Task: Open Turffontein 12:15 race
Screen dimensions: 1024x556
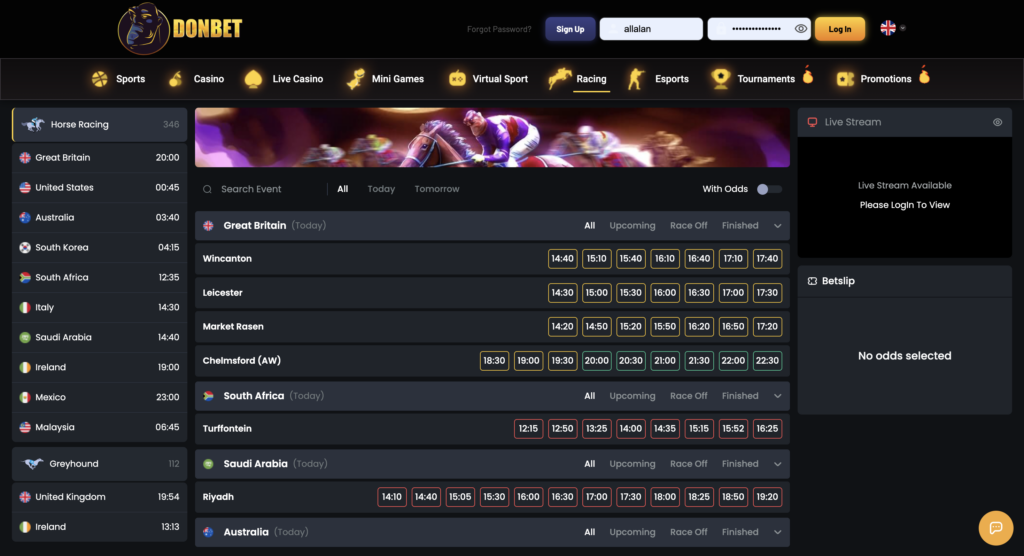Action: click(528, 429)
